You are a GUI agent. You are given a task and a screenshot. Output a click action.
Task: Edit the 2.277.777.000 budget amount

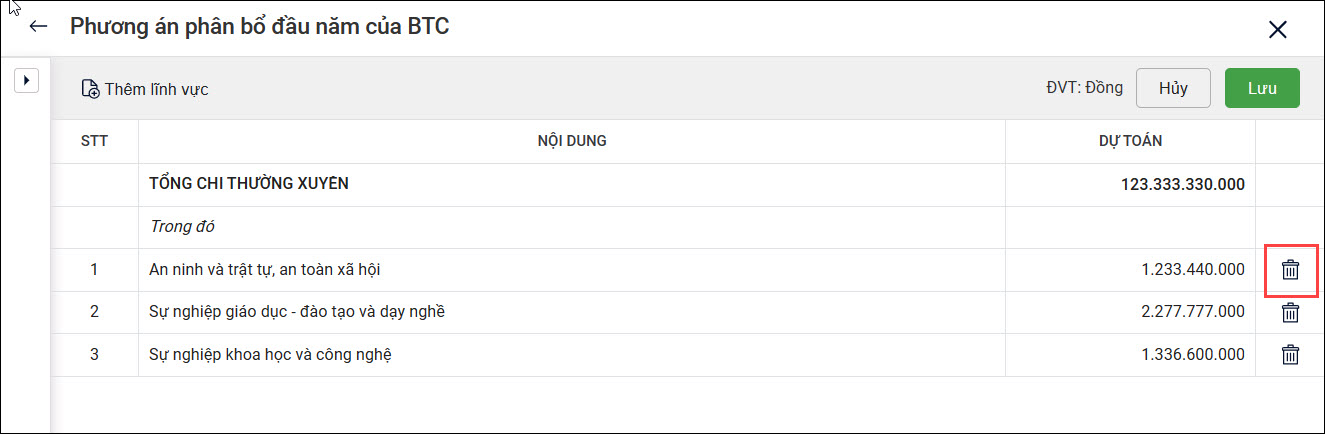pyautogui.click(x=1192, y=312)
